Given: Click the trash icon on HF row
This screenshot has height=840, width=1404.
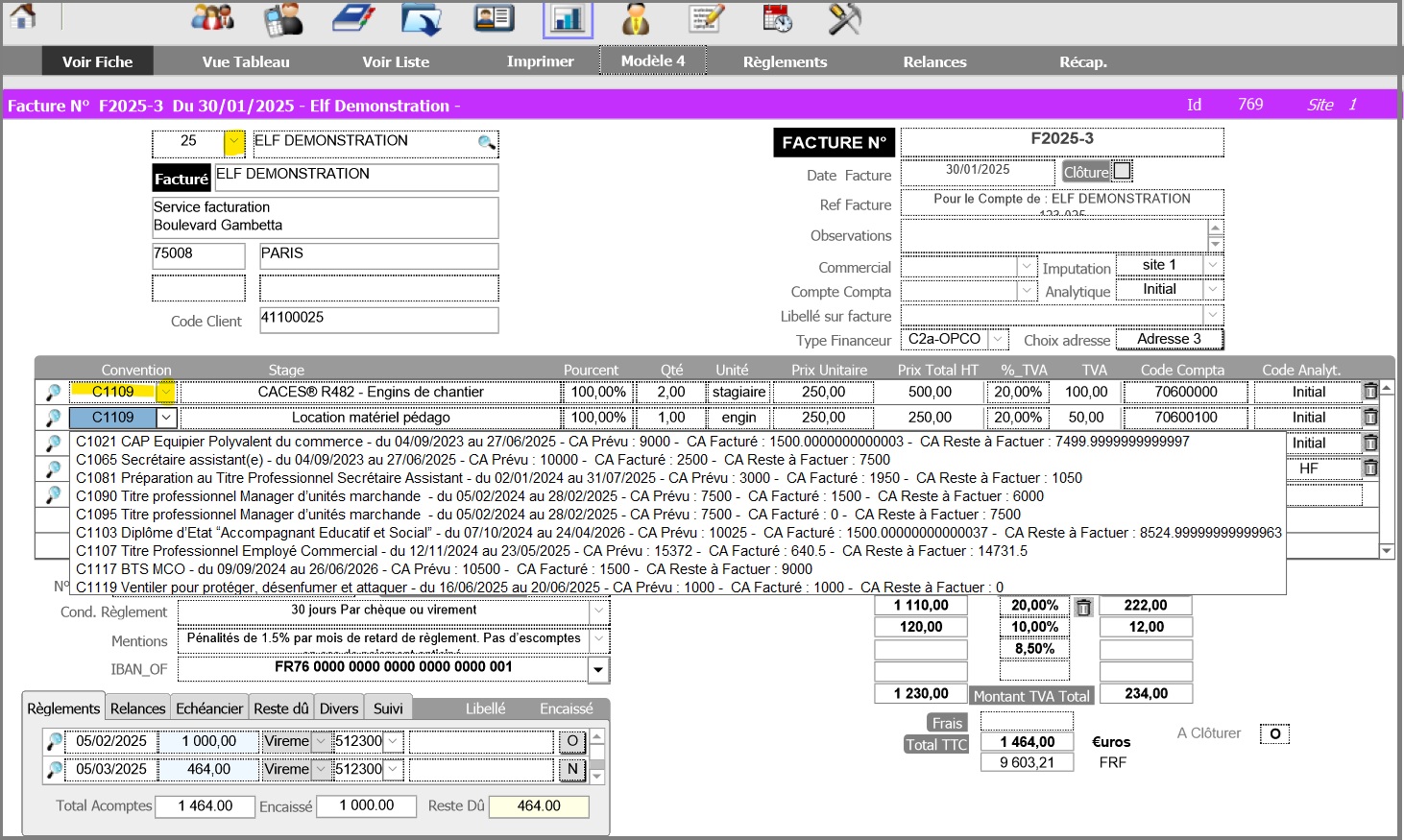Looking at the screenshot, I should click(1370, 468).
